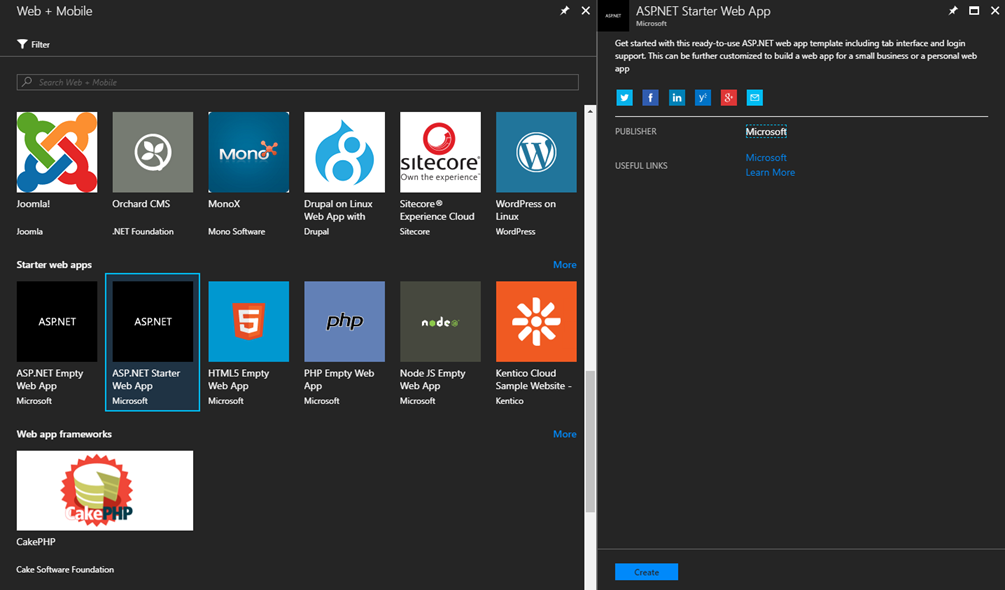Click the Orchard CMS title text
This screenshot has height=590, width=1005.
(141, 204)
